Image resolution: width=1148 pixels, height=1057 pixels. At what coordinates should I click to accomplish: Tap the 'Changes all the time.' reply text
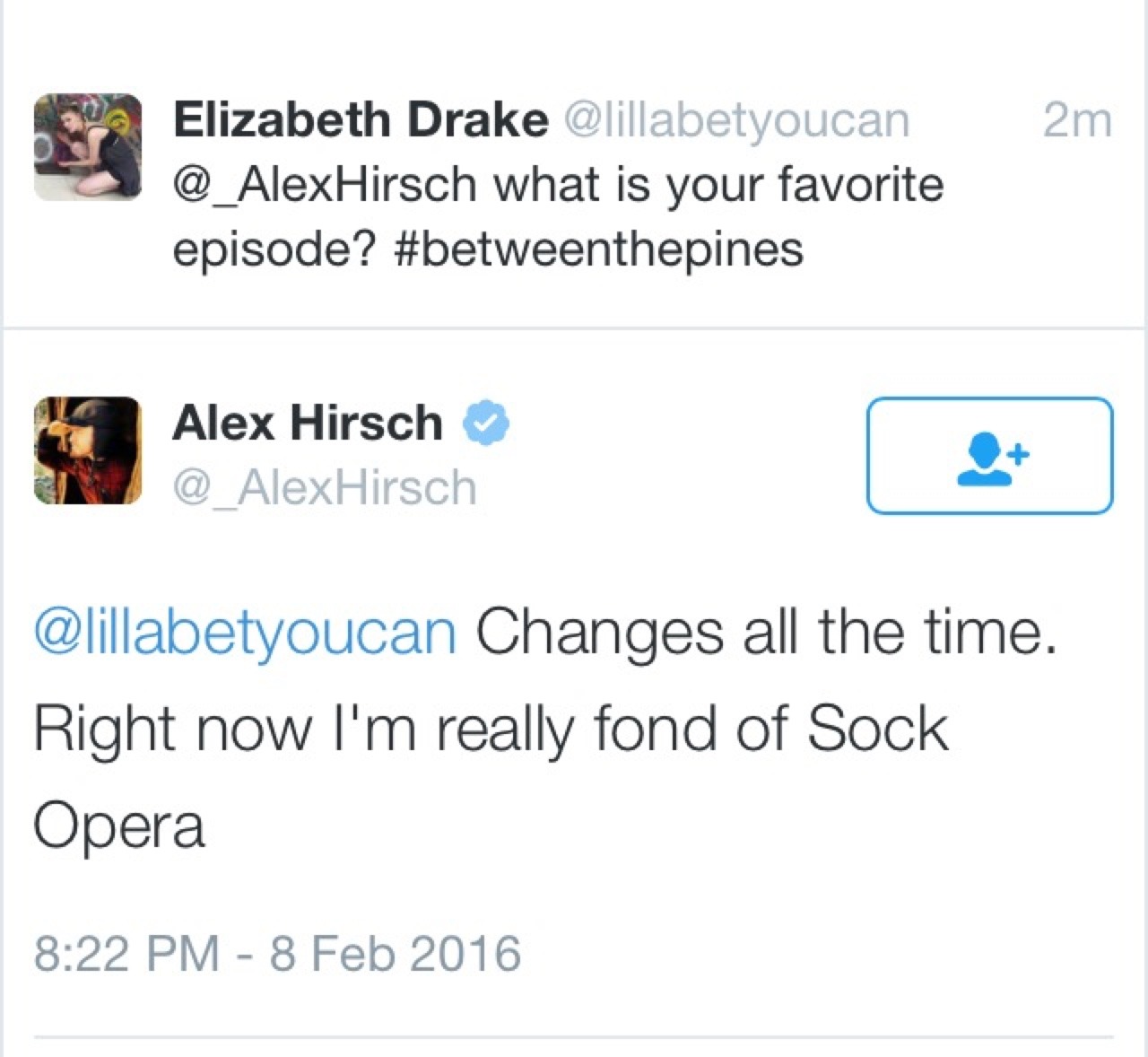765,632
